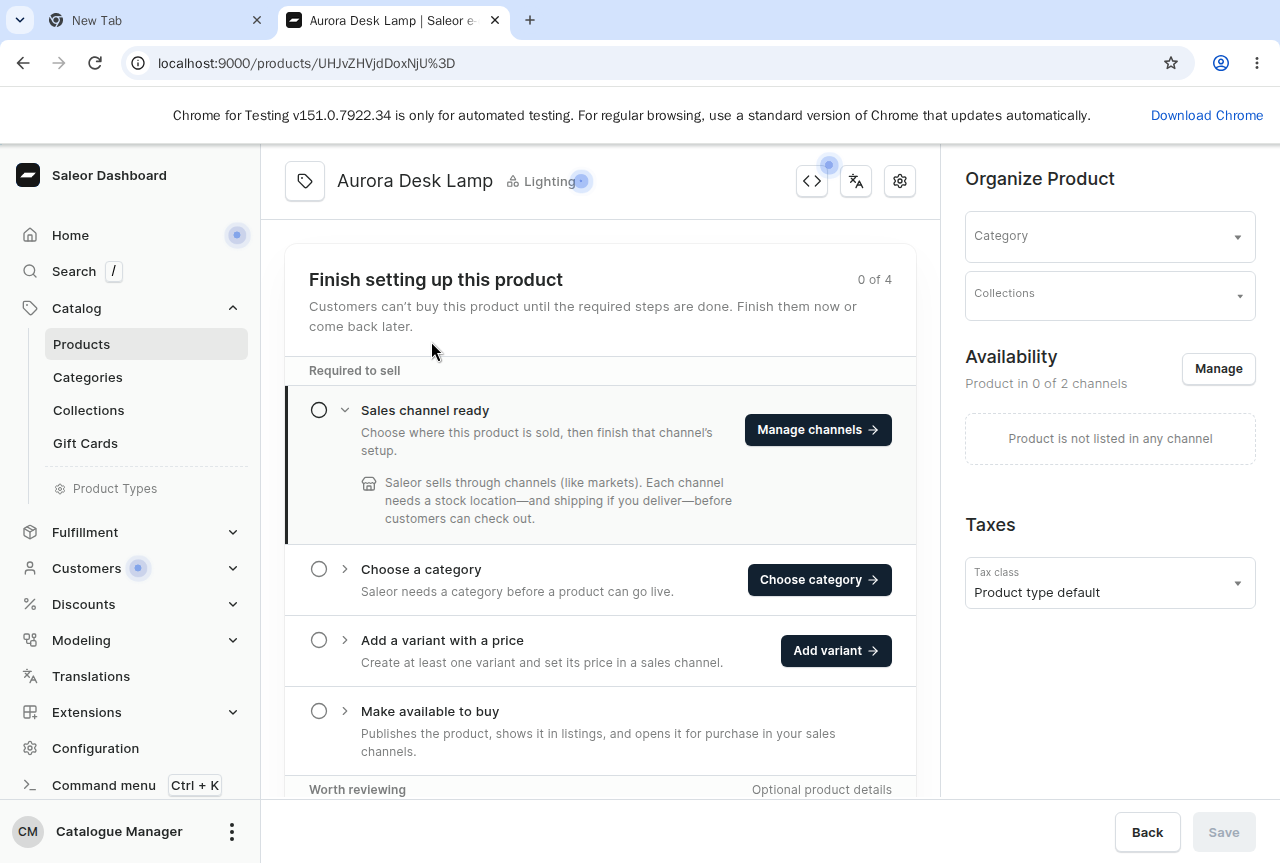This screenshot has width=1280, height=863.
Task: Click the Modeling icon in sidebar
Action: (x=30, y=640)
